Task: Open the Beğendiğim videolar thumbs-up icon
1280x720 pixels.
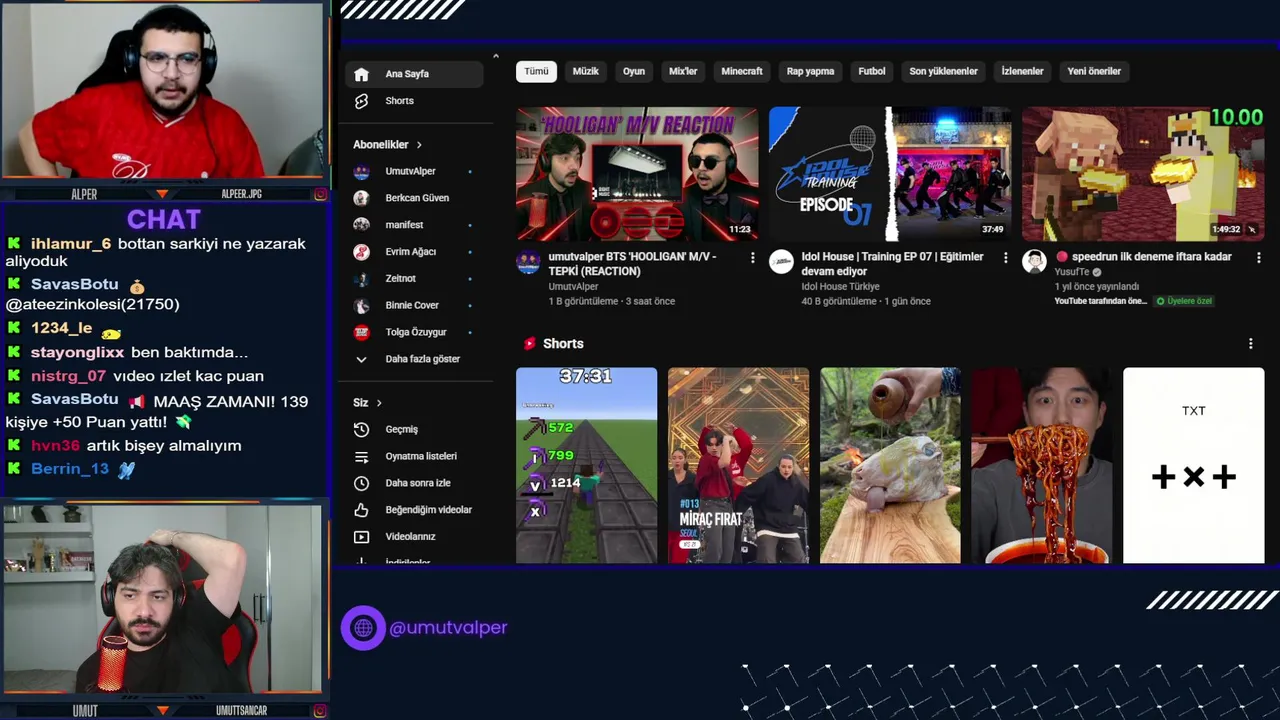Action: pyautogui.click(x=362, y=510)
